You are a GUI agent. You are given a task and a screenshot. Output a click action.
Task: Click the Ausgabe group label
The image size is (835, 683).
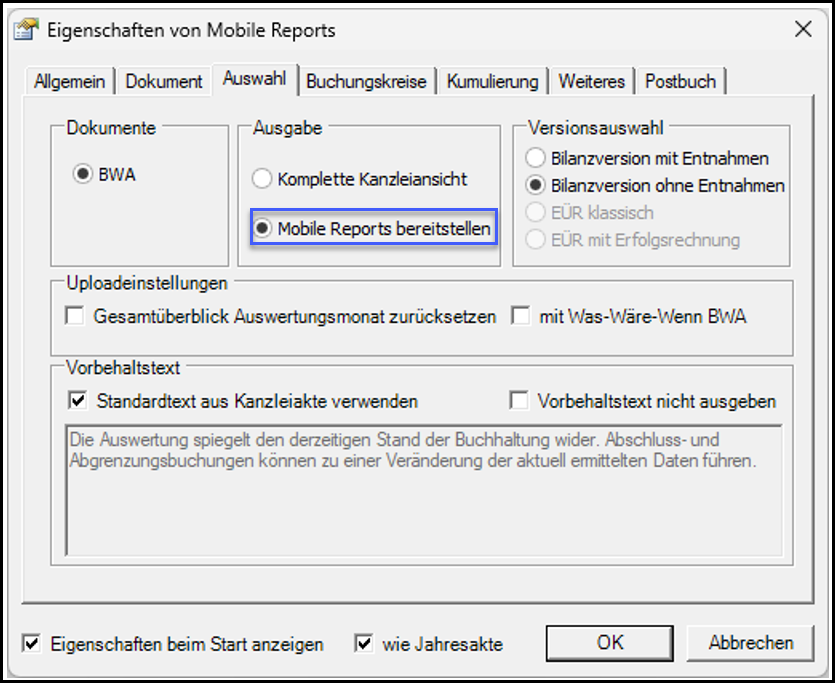click(x=288, y=128)
